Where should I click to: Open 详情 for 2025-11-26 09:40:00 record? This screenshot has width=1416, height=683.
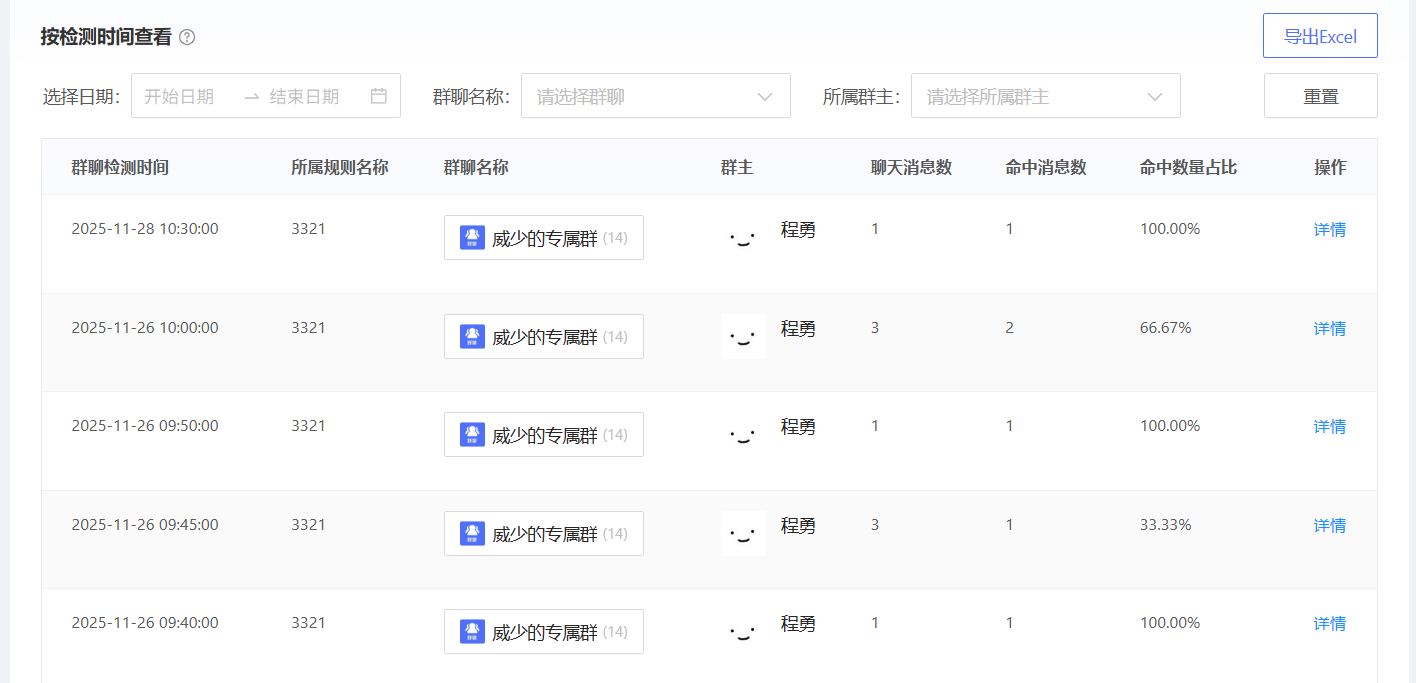(1329, 623)
